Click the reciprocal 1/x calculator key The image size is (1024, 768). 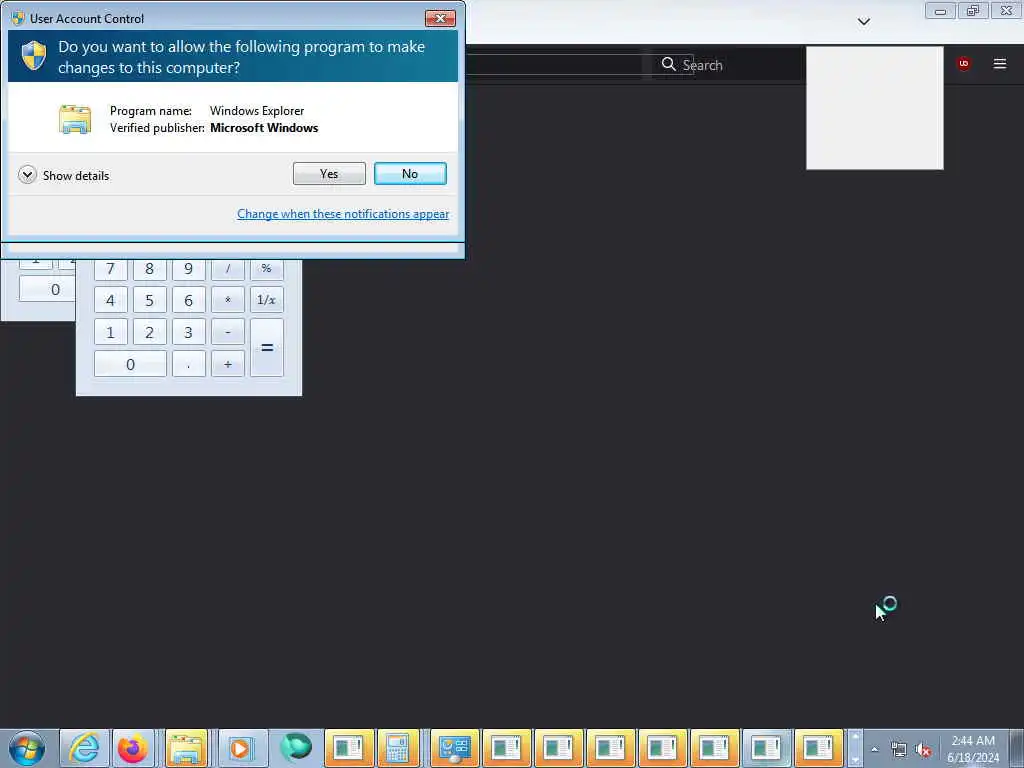(x=266, y=300)
